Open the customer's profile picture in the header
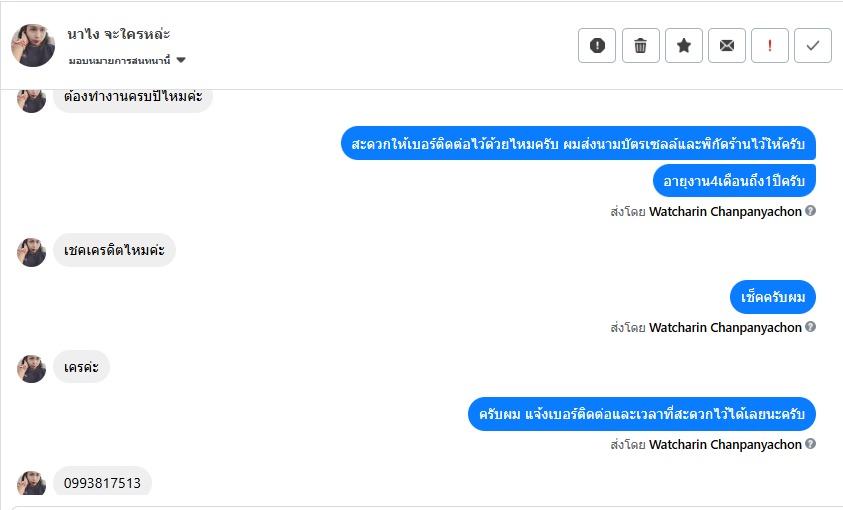Viewport: 843px width, 510px height. (33, 45)
